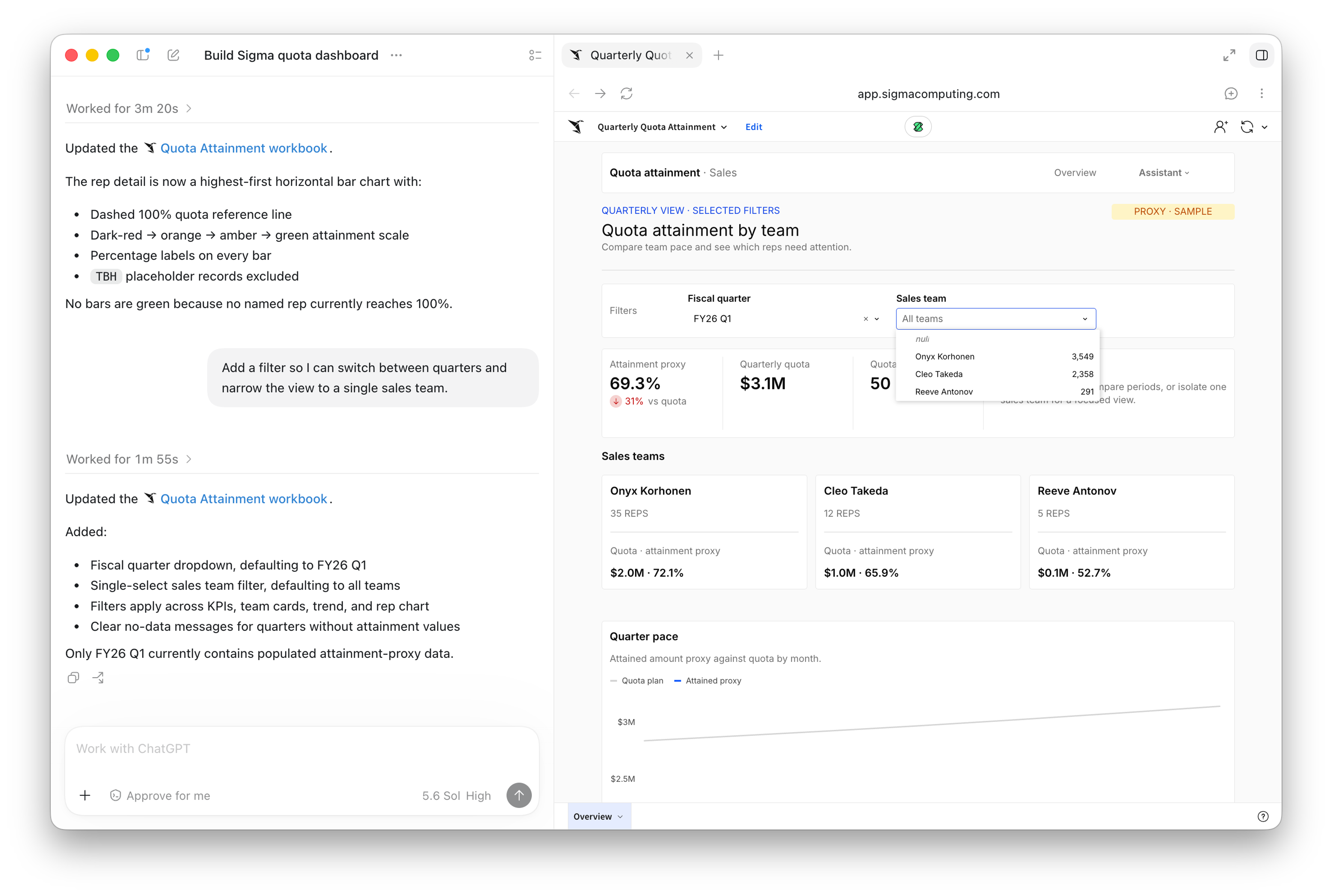Open the Cleo Takeda team card
Image resolution: width=1332 pixels, height=896 pixels.
click(918, 532)
